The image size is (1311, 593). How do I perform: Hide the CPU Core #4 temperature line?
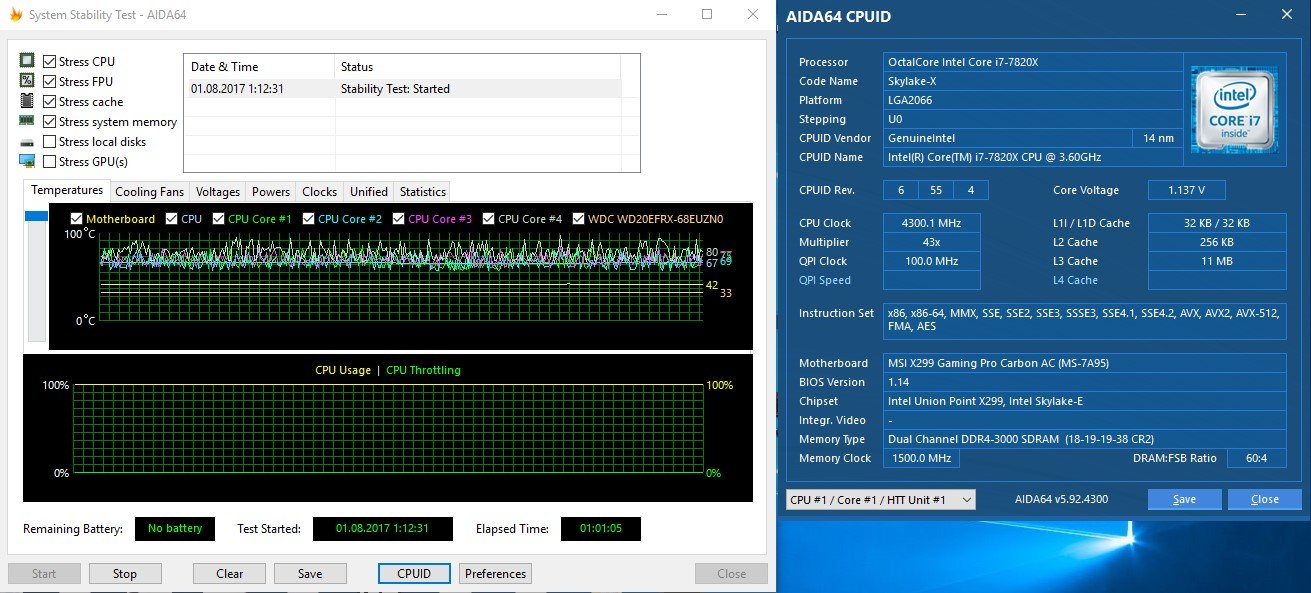[489, 219]
